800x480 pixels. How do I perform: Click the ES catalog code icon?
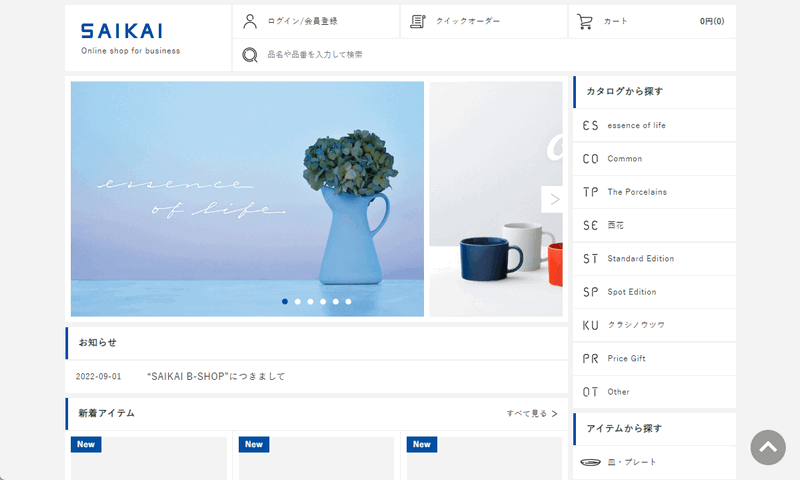(x=590, y=125)
